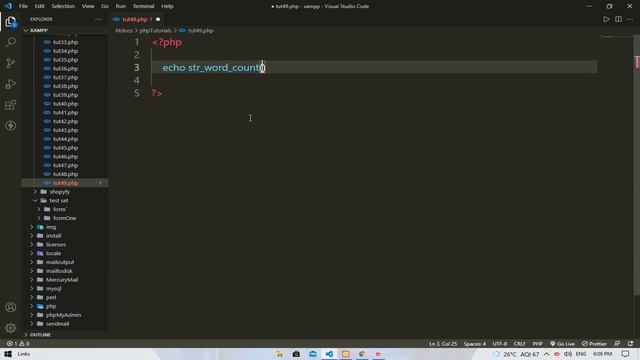Open the Explorer view in activity bar

[x=11, y=22]
